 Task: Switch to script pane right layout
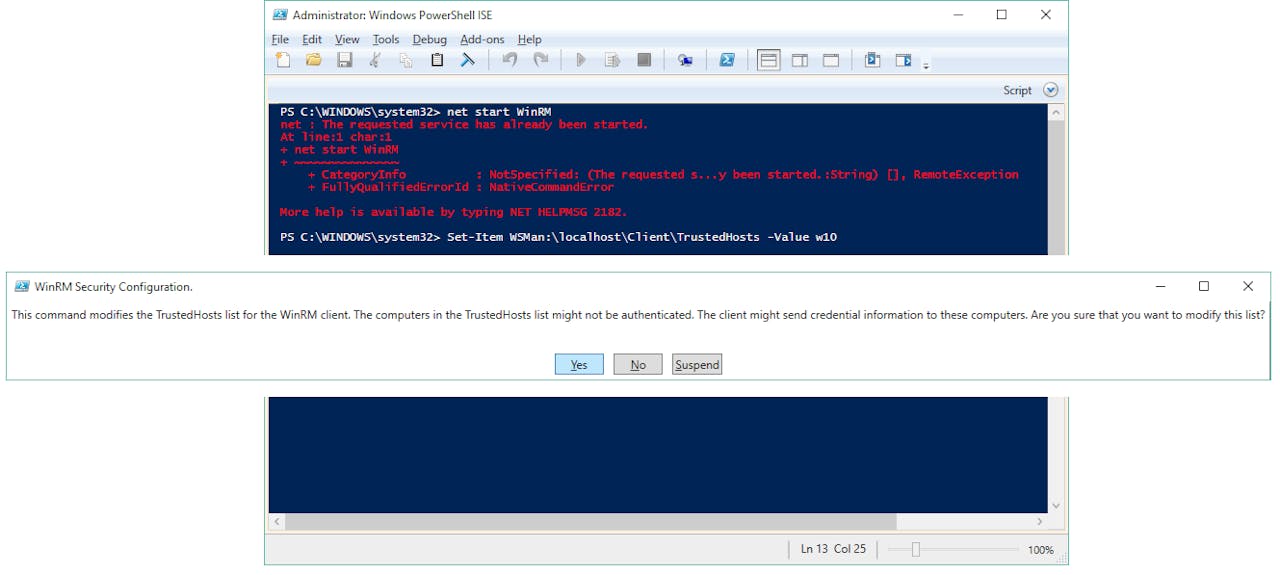coord(799,60)
